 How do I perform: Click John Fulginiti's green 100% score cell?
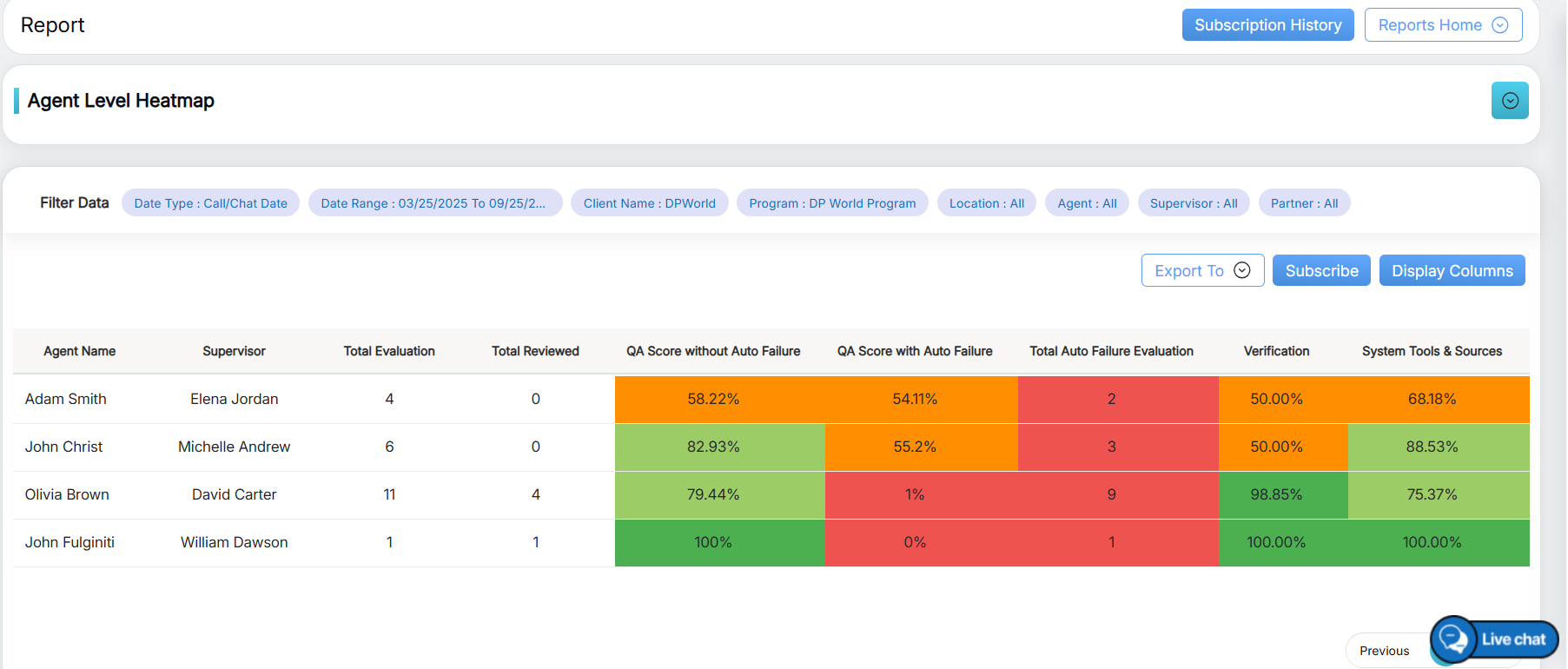pos(712,542)
